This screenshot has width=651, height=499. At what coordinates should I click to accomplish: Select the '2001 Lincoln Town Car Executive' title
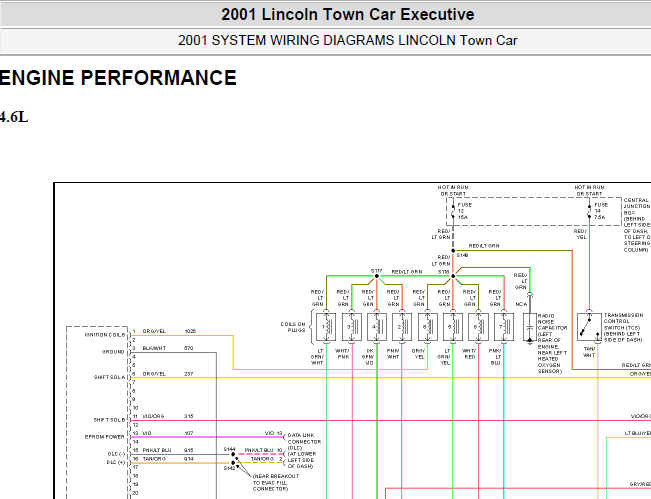[348, 15]
